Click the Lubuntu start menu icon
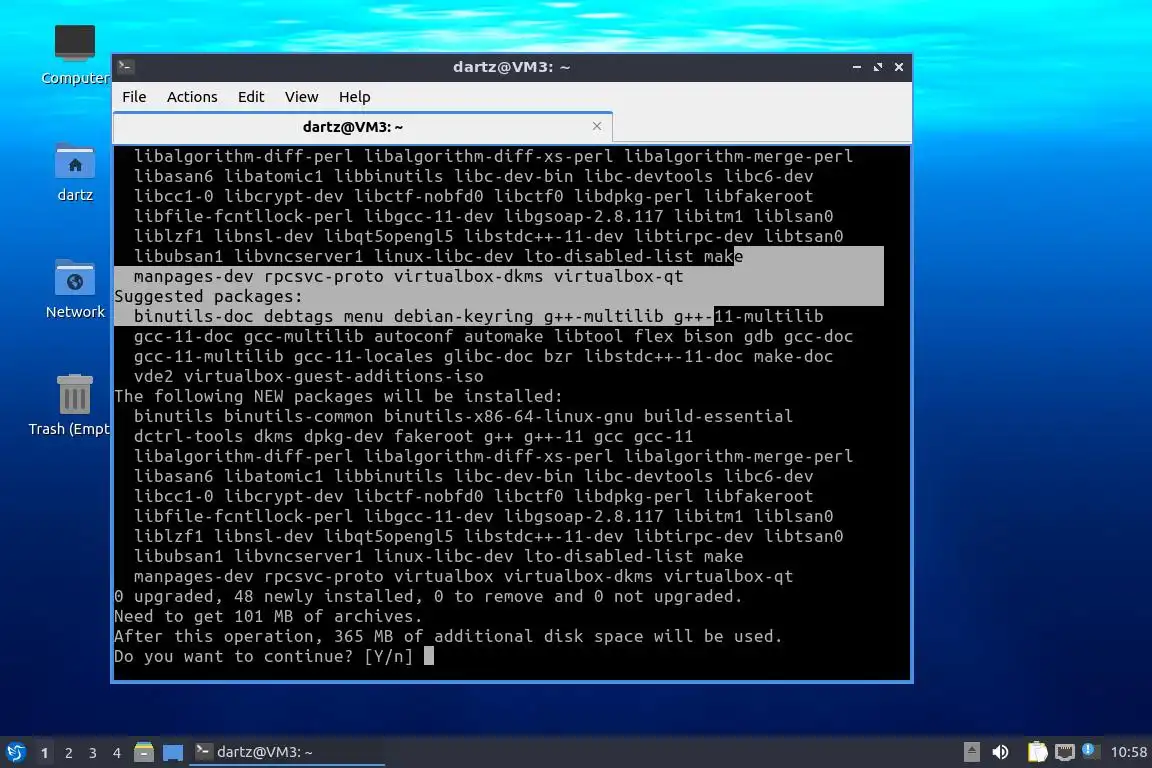 pos(15,752)
